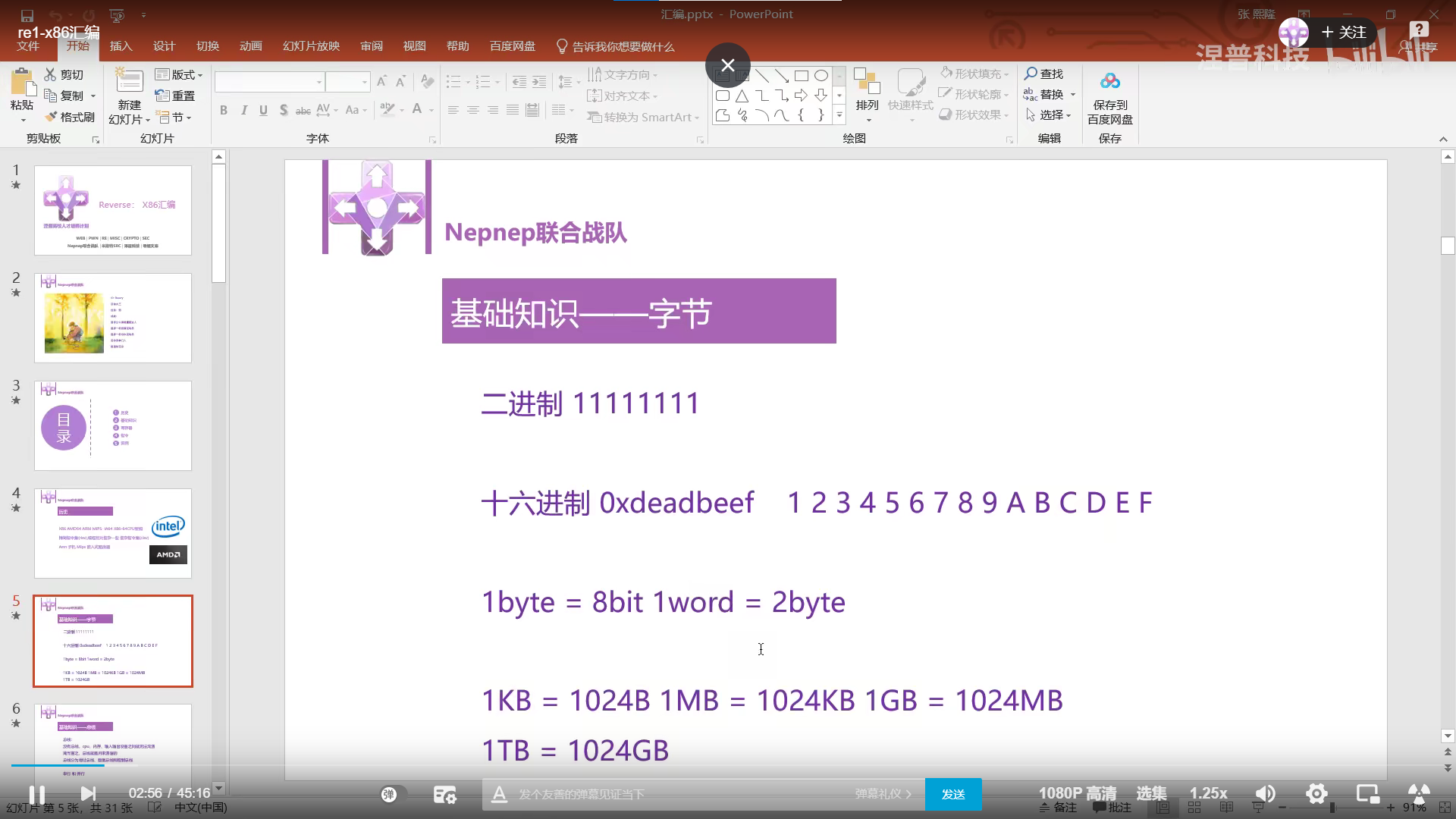Select the oval shape in gallery
This screenshot has width=1456, height=819.
click(x=821, y=76)
